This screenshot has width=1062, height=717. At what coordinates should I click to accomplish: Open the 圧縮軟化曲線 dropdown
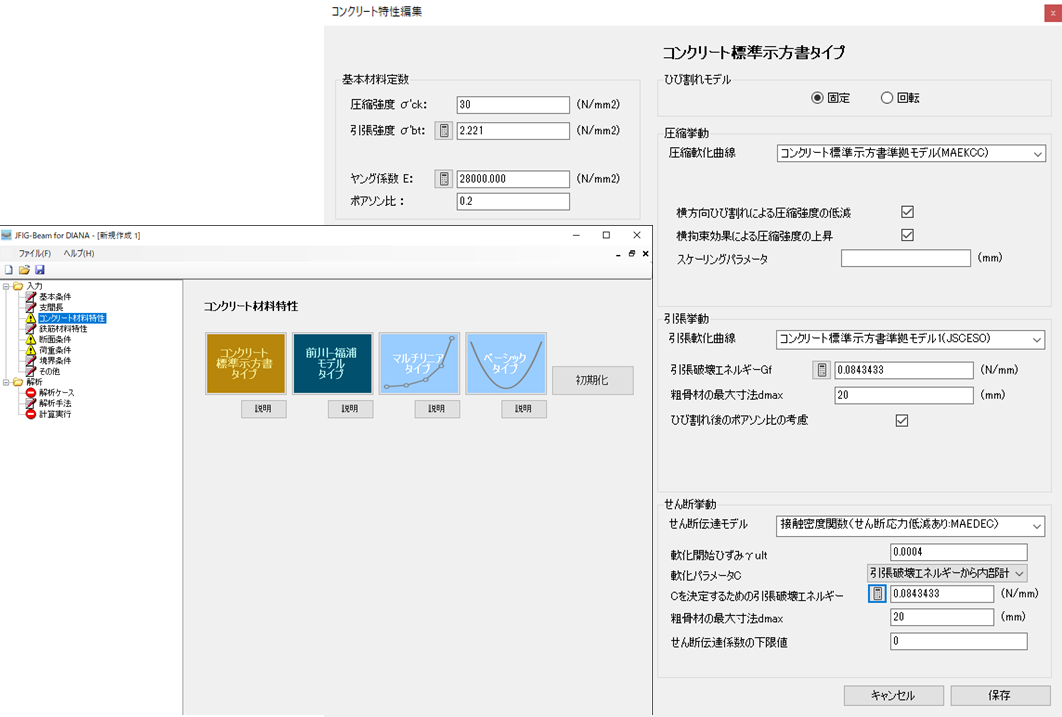click(910, 154)
